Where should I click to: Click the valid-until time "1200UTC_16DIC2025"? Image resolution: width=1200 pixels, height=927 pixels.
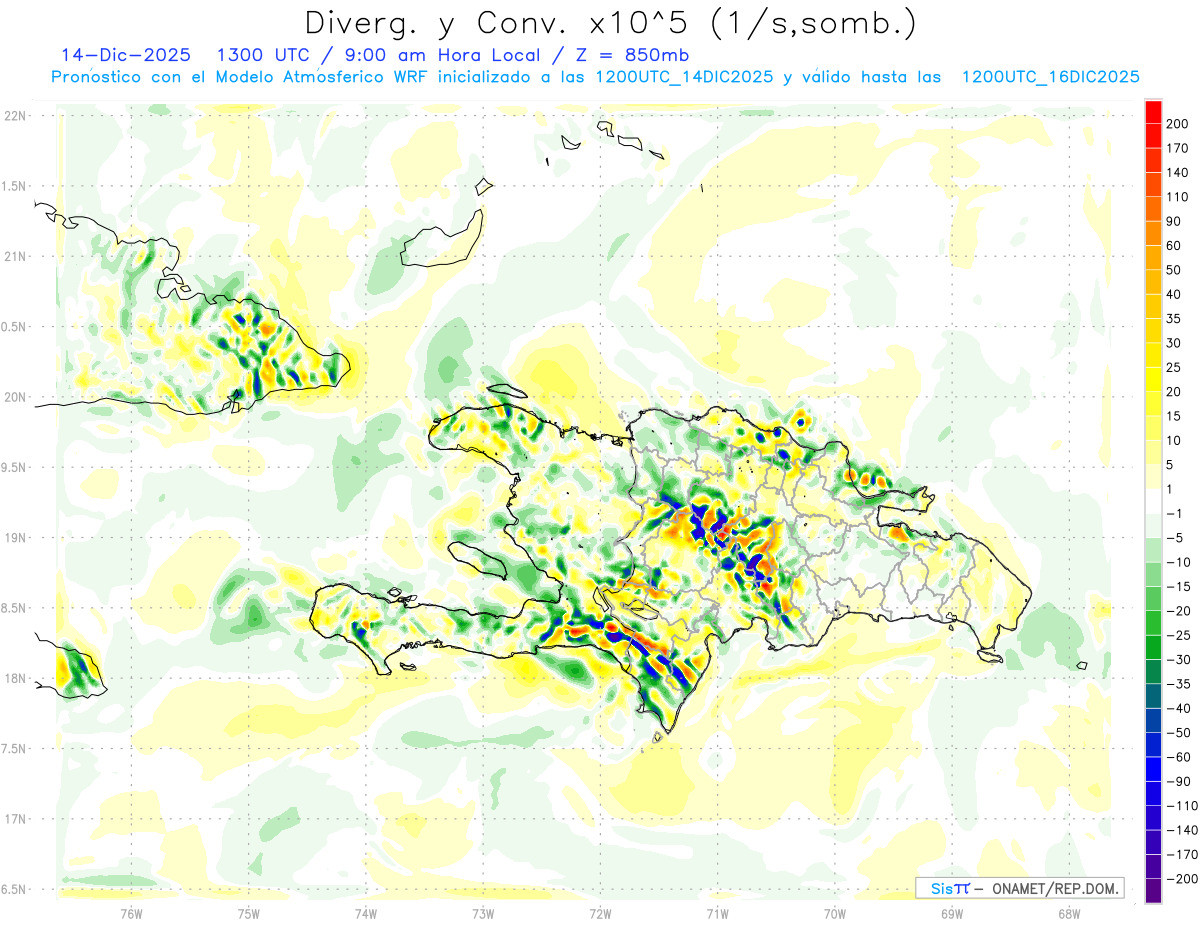pos(1050,77)
